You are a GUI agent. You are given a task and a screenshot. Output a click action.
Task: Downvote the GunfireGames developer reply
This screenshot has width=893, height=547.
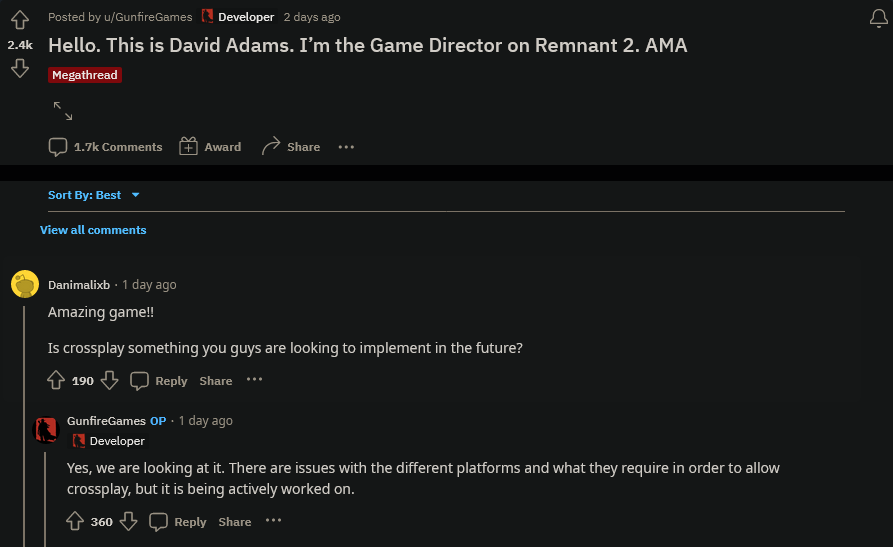point(128,521)
